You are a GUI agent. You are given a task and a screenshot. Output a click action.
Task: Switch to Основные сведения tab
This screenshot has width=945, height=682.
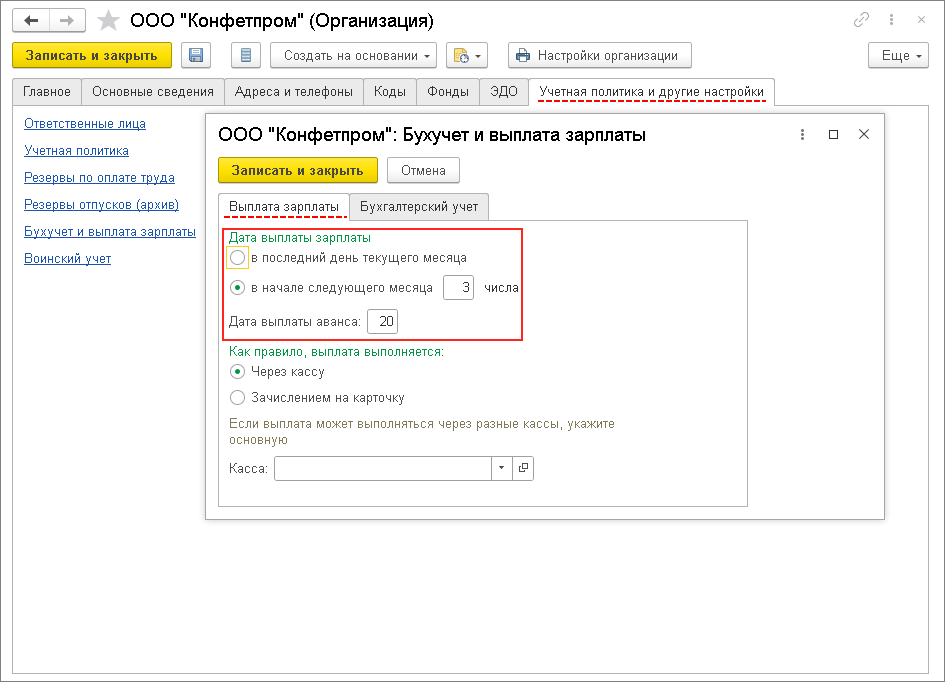tap(153, 92)
